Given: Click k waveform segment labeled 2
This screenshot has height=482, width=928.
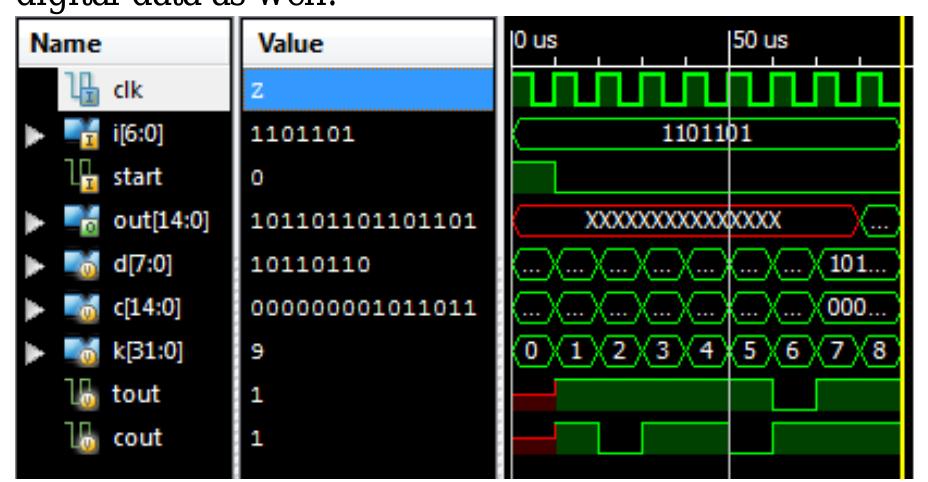Looking at the screenshot, I should pos(620,351).
